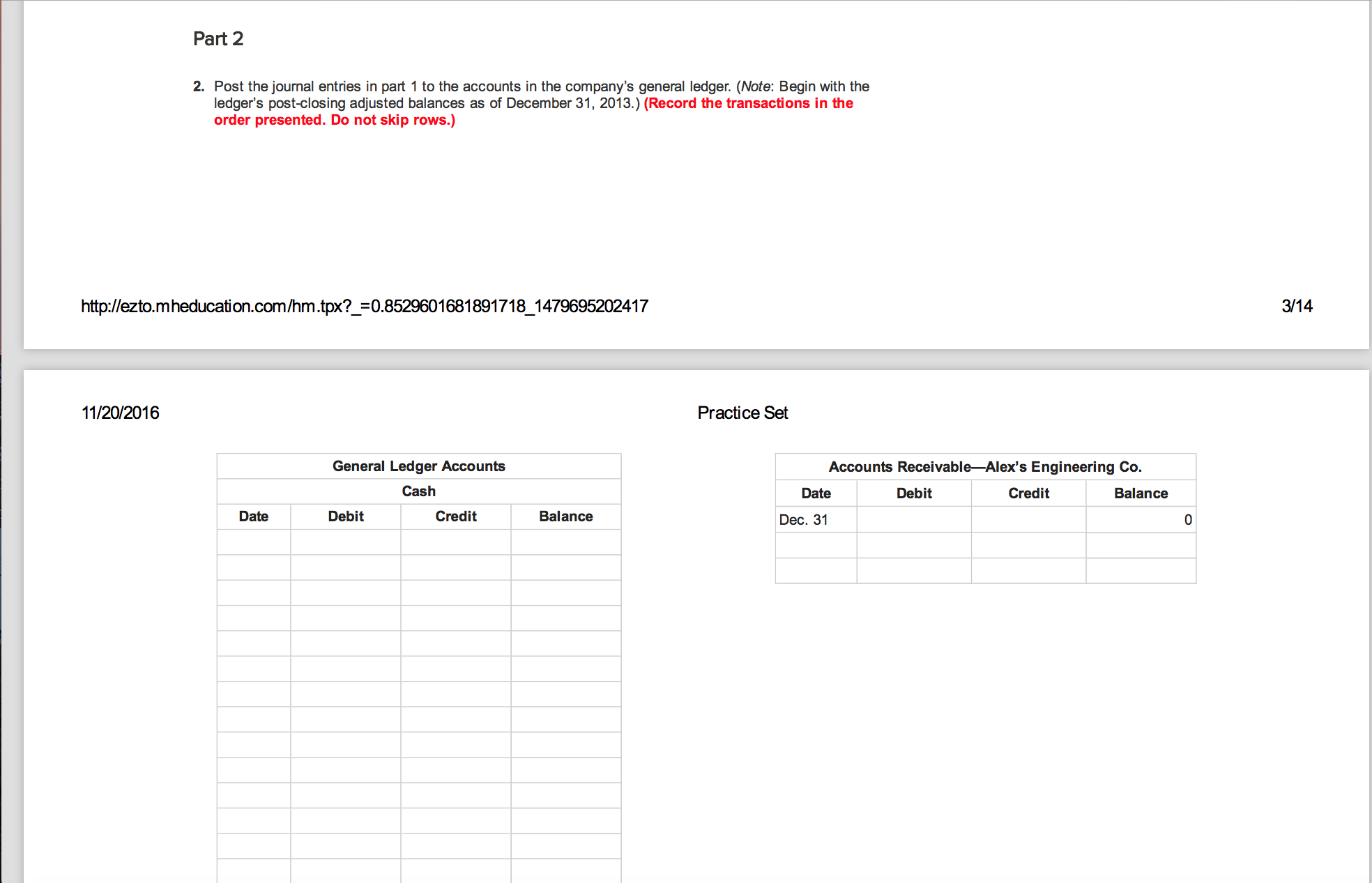Image resolution: width=1372 pixels, height=883 pixels.
Task: Click the ezto.mheducation.com URL link
Action: [x=363, y=305]
